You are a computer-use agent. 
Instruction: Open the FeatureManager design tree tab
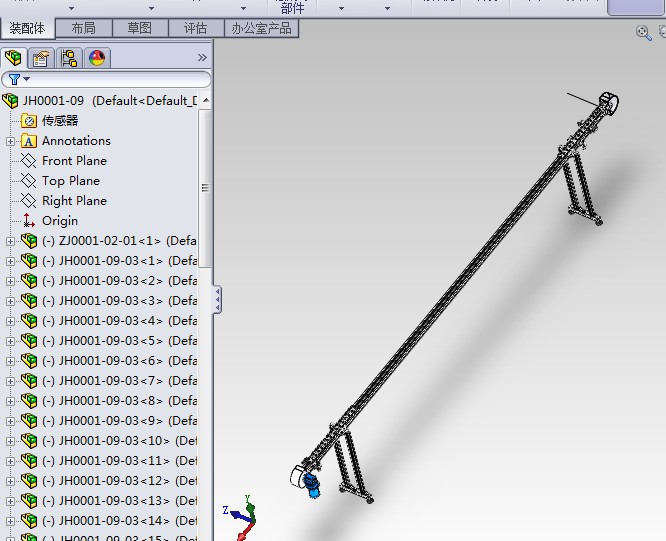pyautogui.click(x=13, y=58)
